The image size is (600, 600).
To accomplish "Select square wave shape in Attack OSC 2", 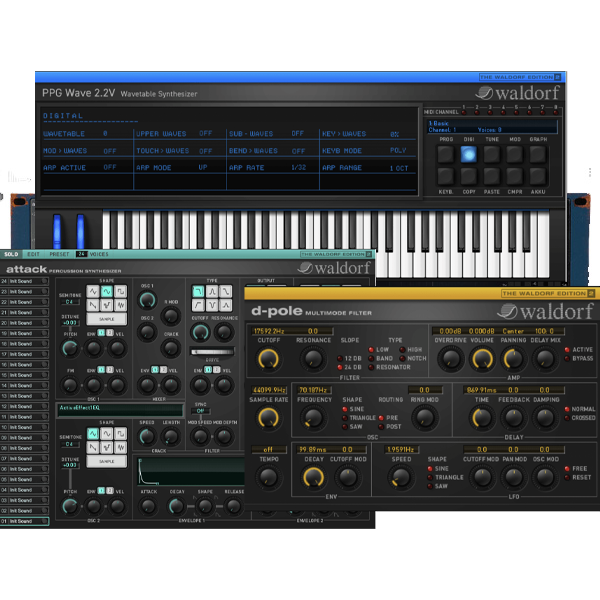I will click(x=121, y=434).
